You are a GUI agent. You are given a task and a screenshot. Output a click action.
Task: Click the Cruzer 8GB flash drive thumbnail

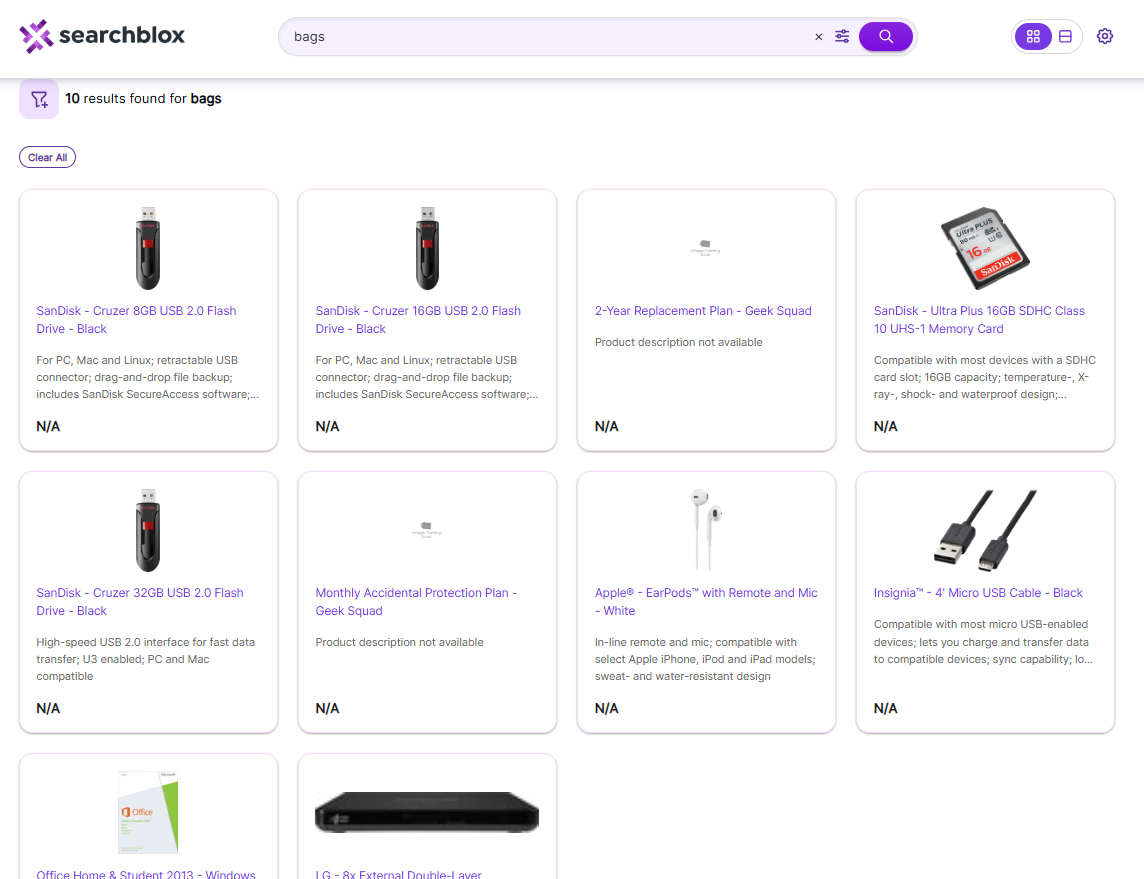[x=148, y=248]
